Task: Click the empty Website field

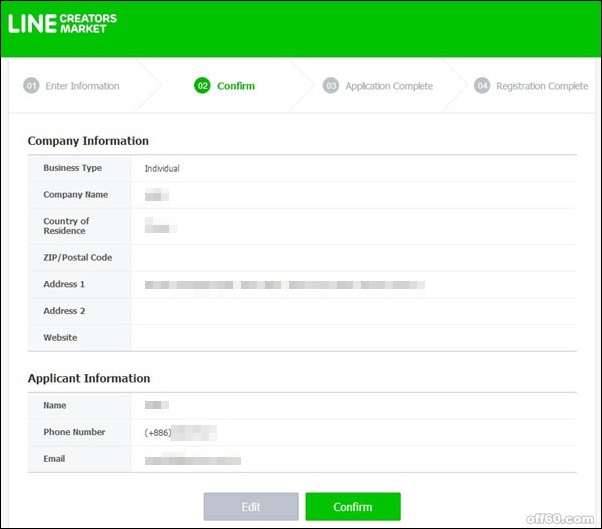Action: [352, 338]
